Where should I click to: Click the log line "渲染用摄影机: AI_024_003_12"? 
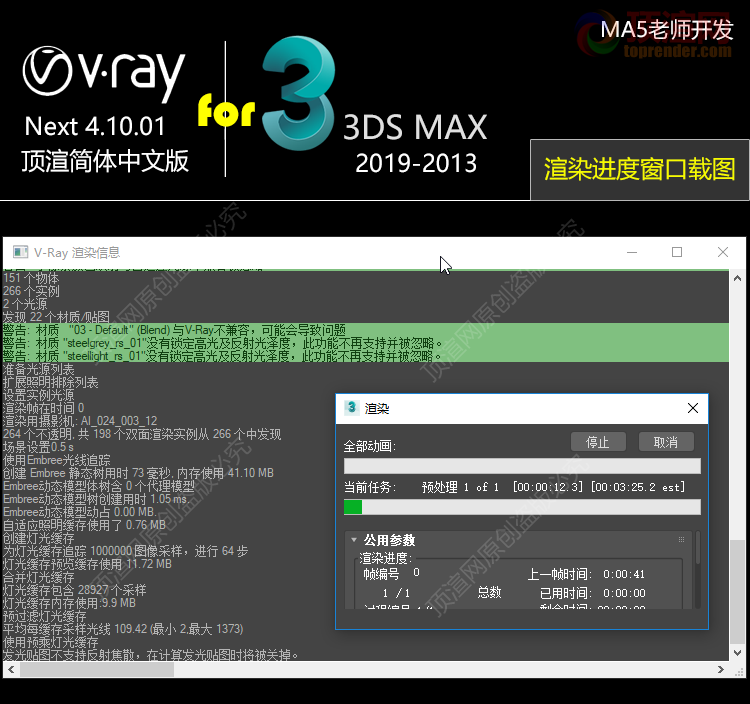(80, 421)
